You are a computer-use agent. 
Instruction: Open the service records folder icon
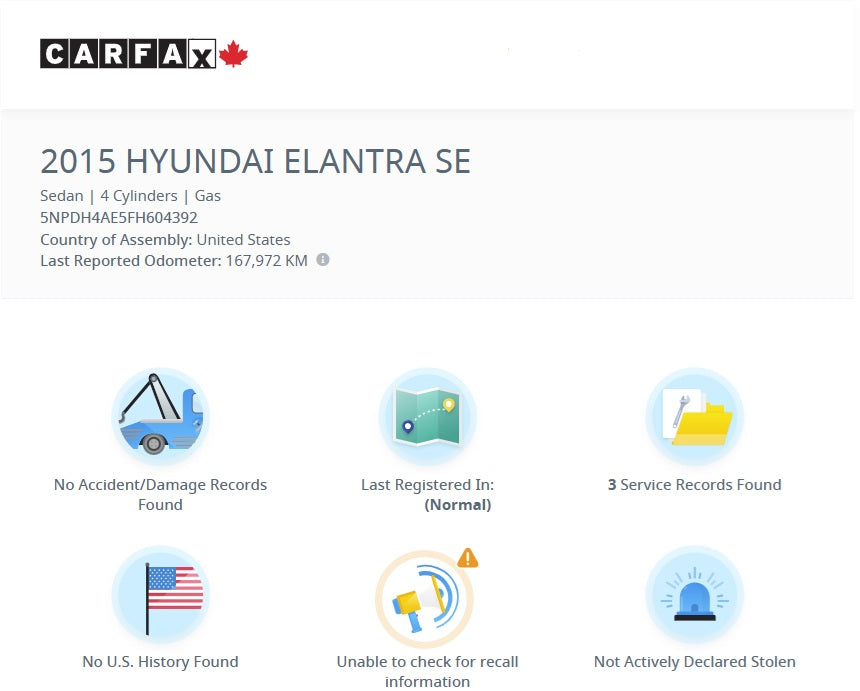click(694, 416)
